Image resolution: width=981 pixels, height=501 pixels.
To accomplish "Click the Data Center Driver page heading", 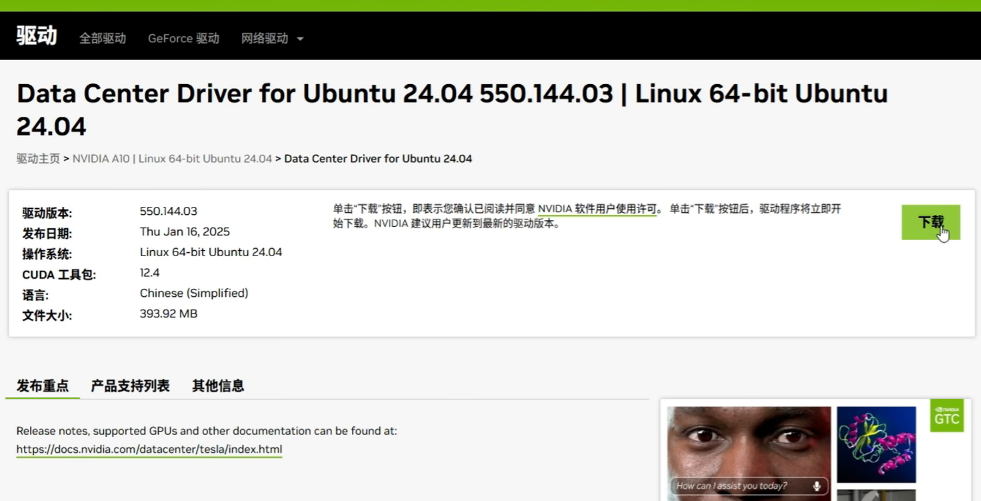I will [452, 110].
